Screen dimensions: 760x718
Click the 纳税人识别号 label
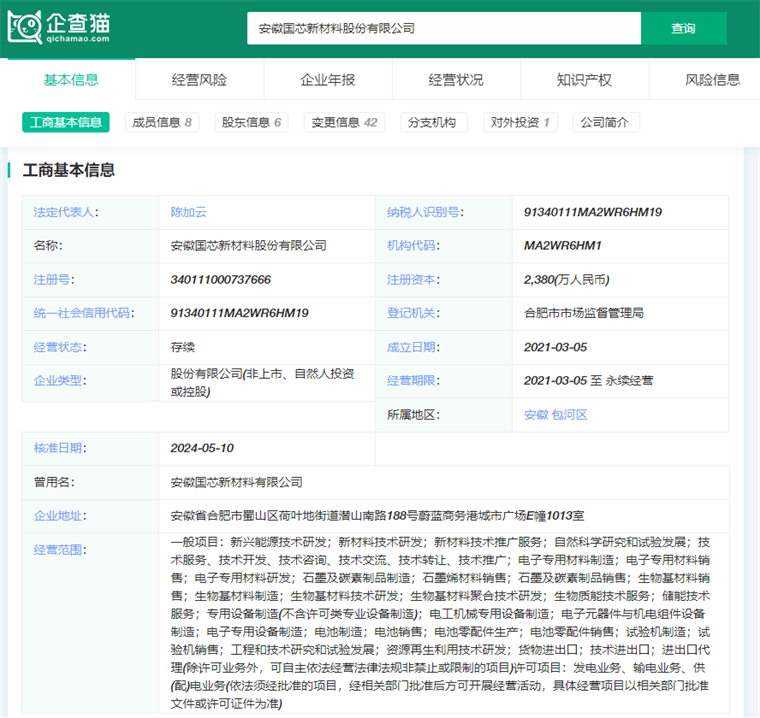pos(425,212)
